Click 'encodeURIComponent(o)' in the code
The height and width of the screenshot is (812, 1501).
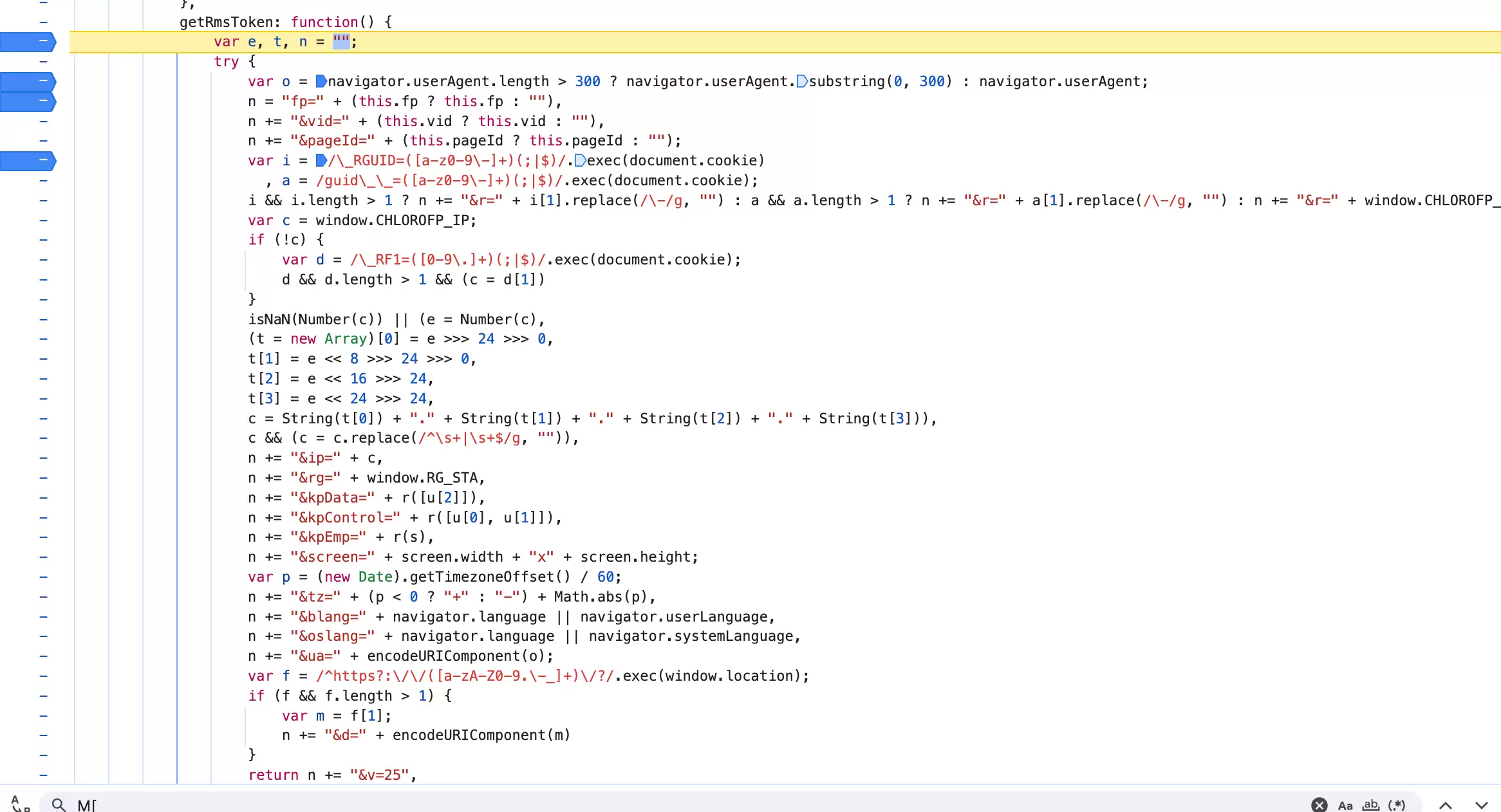tap(456, 656)
